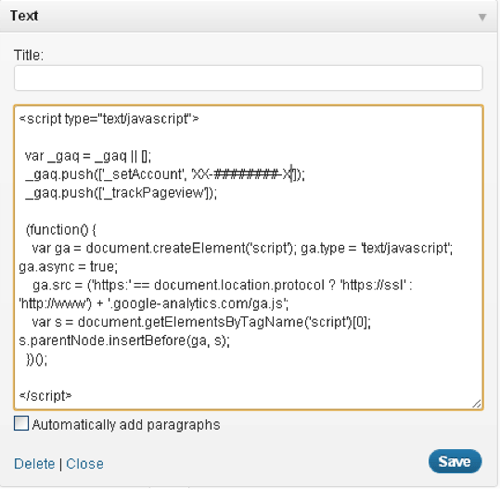Click the '_trackPageview' push line
Viewport: 500px width, 489px height.
point(121,193)
